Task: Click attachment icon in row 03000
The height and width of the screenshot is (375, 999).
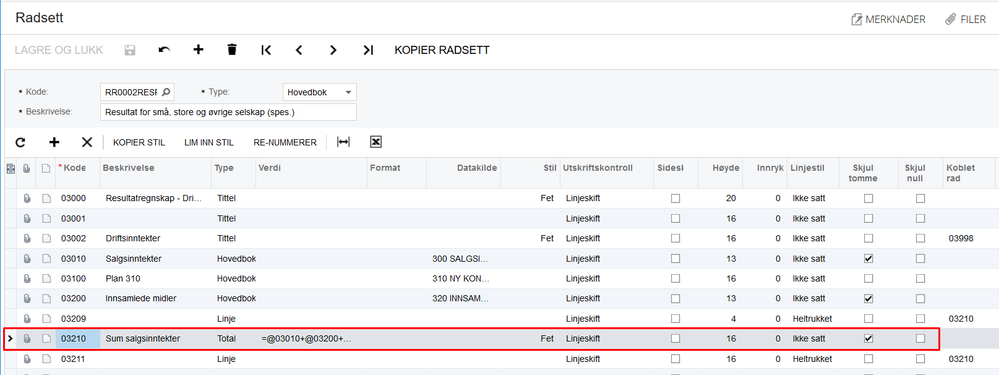Action: pos(27,199)
